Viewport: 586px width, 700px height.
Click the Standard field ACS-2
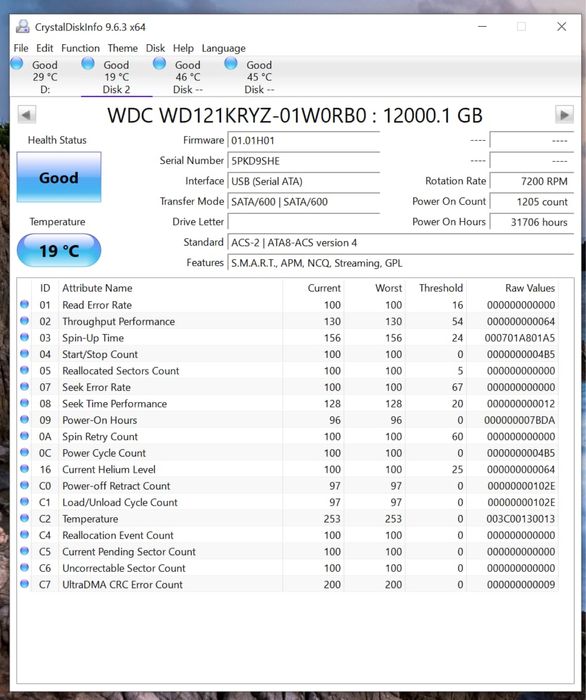pyautogui.click(x=400, y=242)
